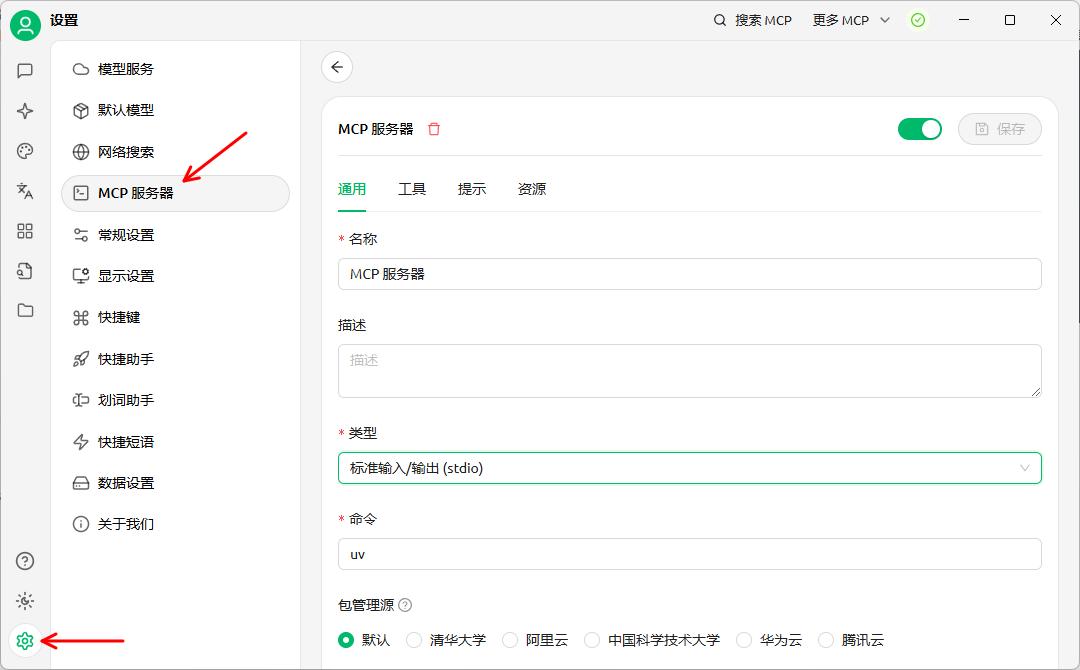The width and height of the screenshot is (1080, 670).
Task: Click the search MCP magnifier icon
Action: tap(720, 20)
